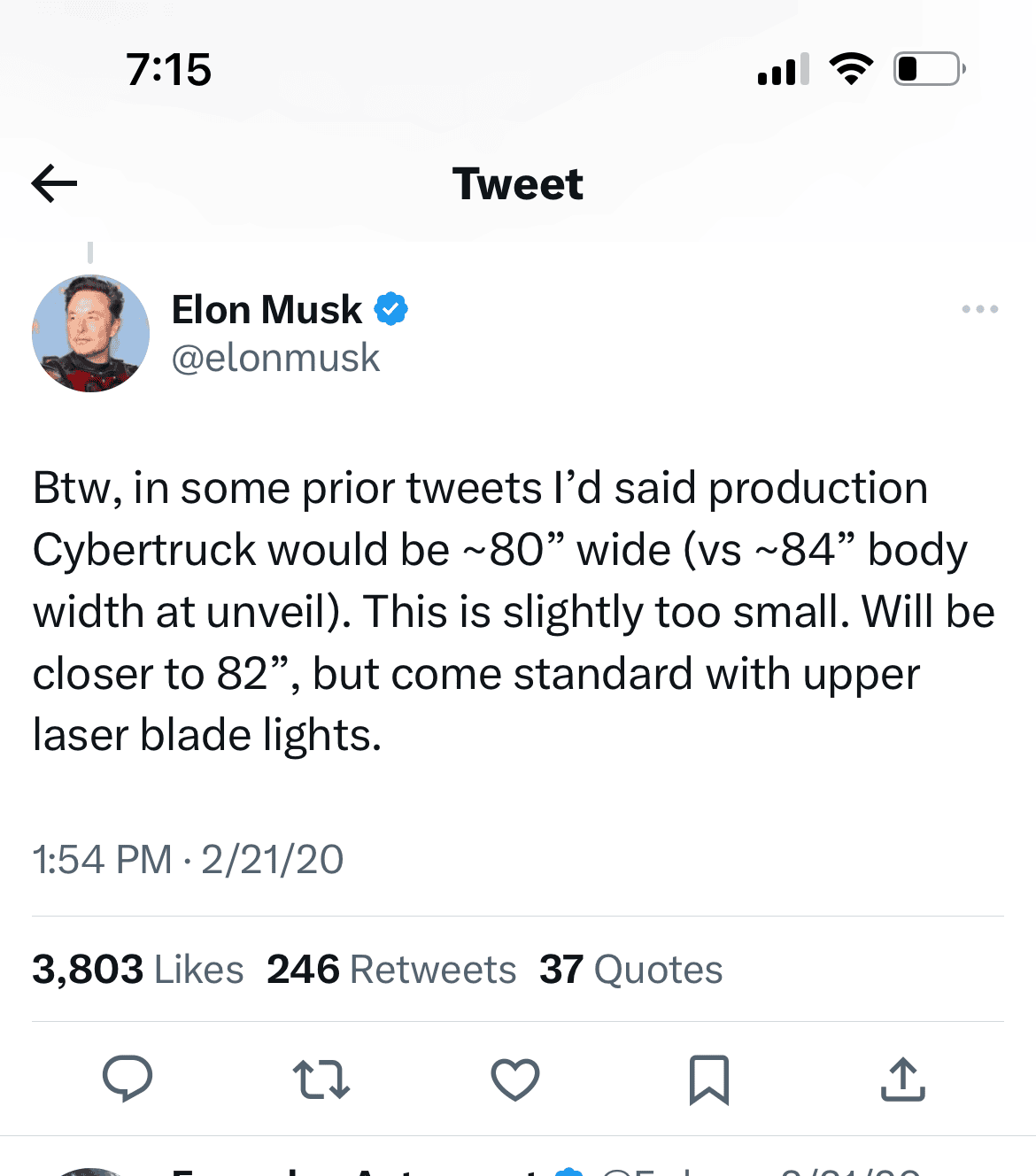The image size is (1036, 1176).
Task: Tap the share upload icon
Action: [903, 1079]
